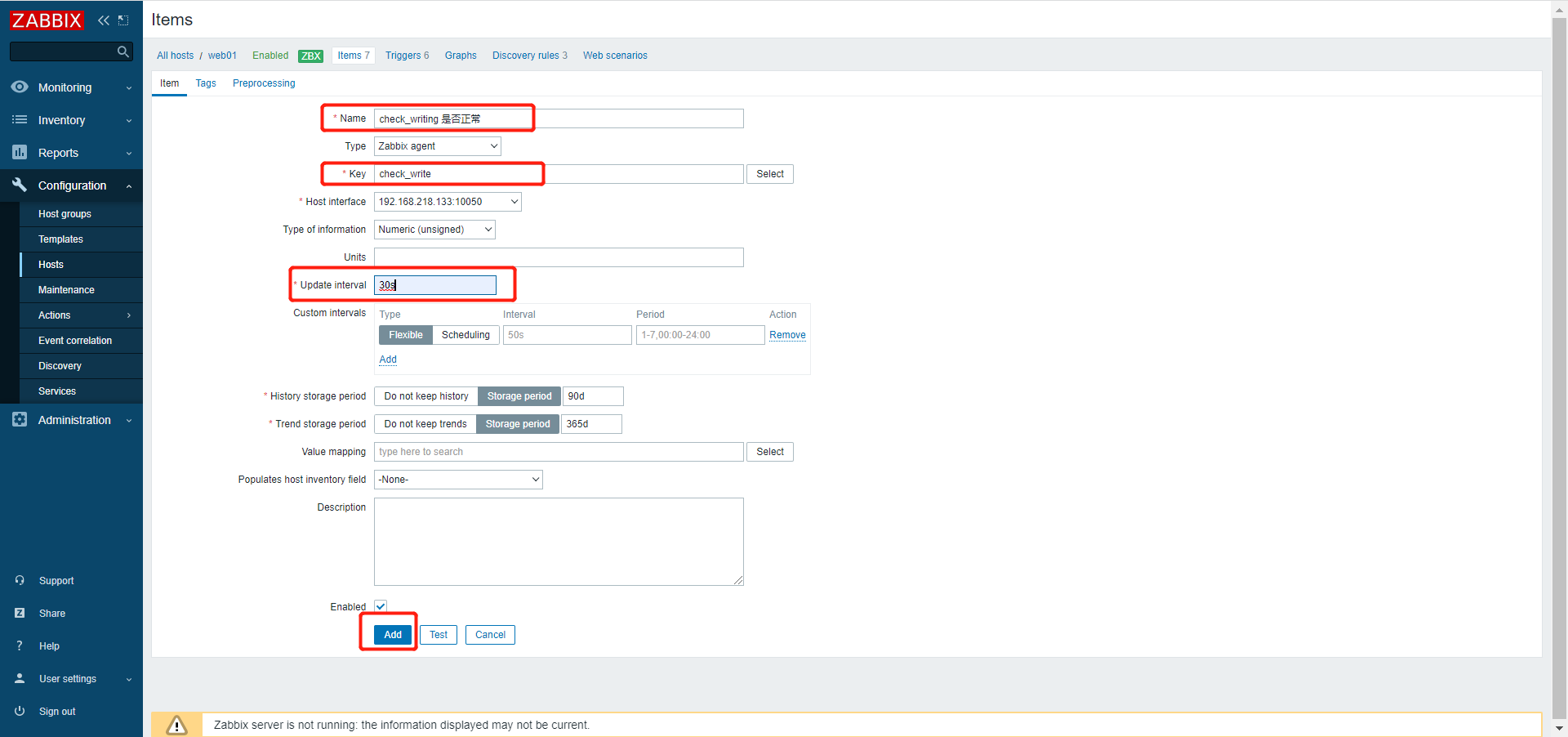Click the sidebar kiosk-mode icon

(x=123, y=20)
